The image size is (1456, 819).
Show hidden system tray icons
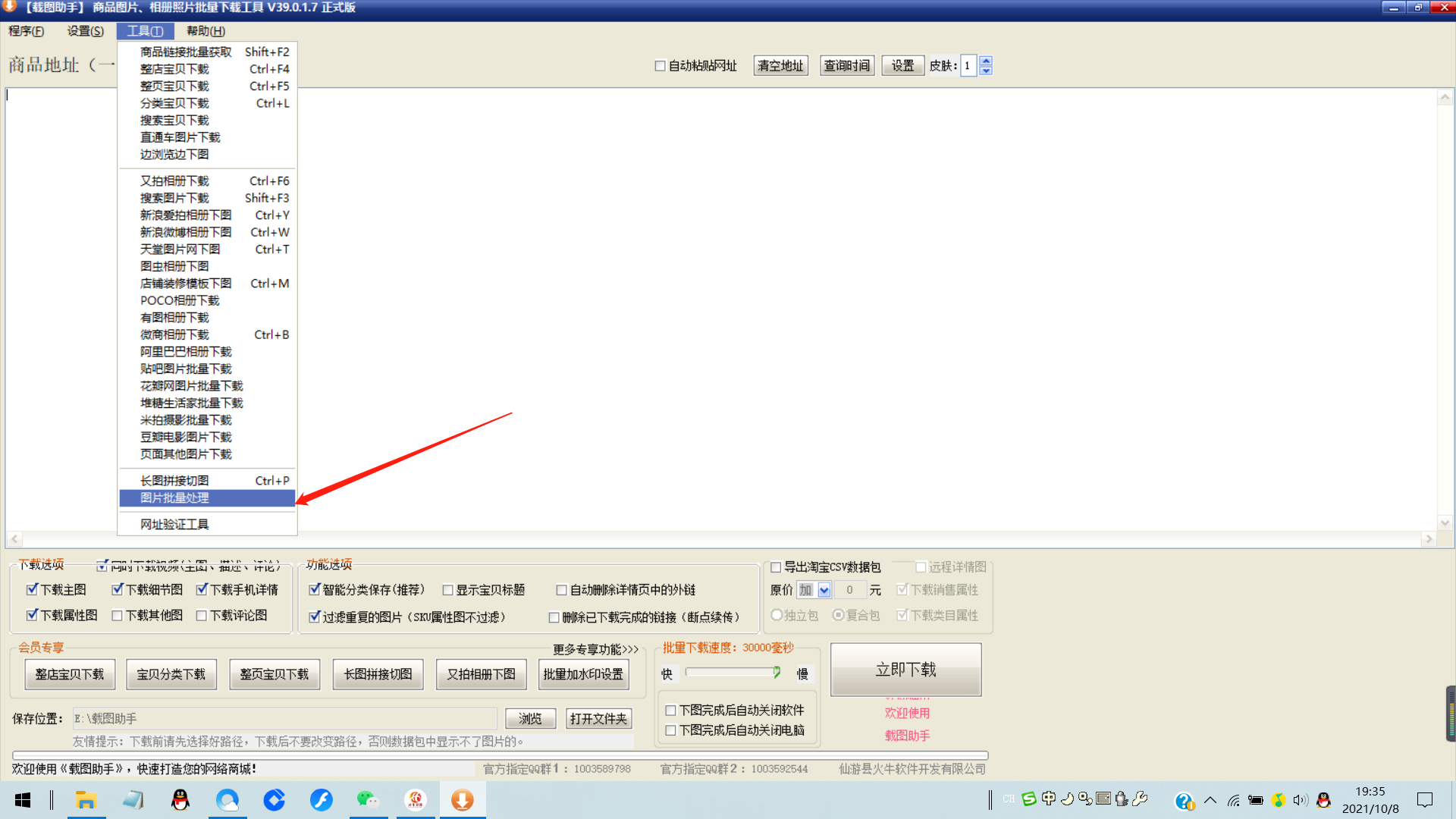(x=1210, y=800)
